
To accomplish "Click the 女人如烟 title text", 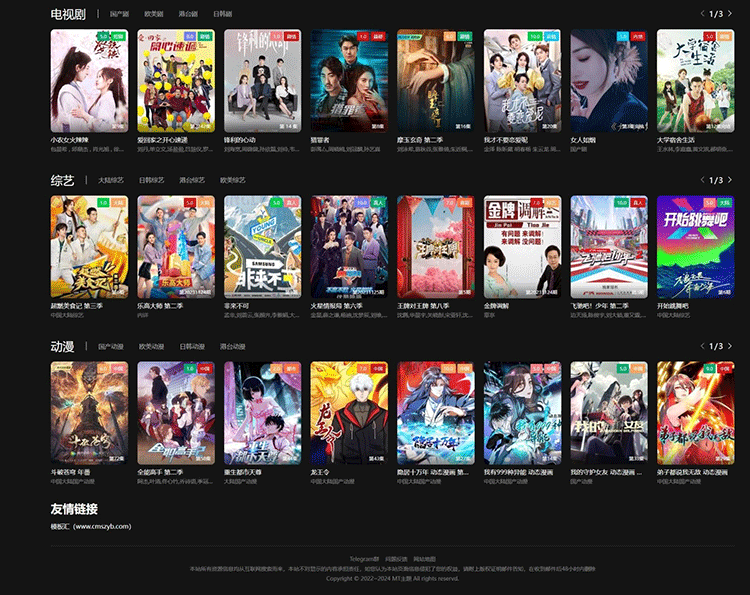I will pos(583,140).
